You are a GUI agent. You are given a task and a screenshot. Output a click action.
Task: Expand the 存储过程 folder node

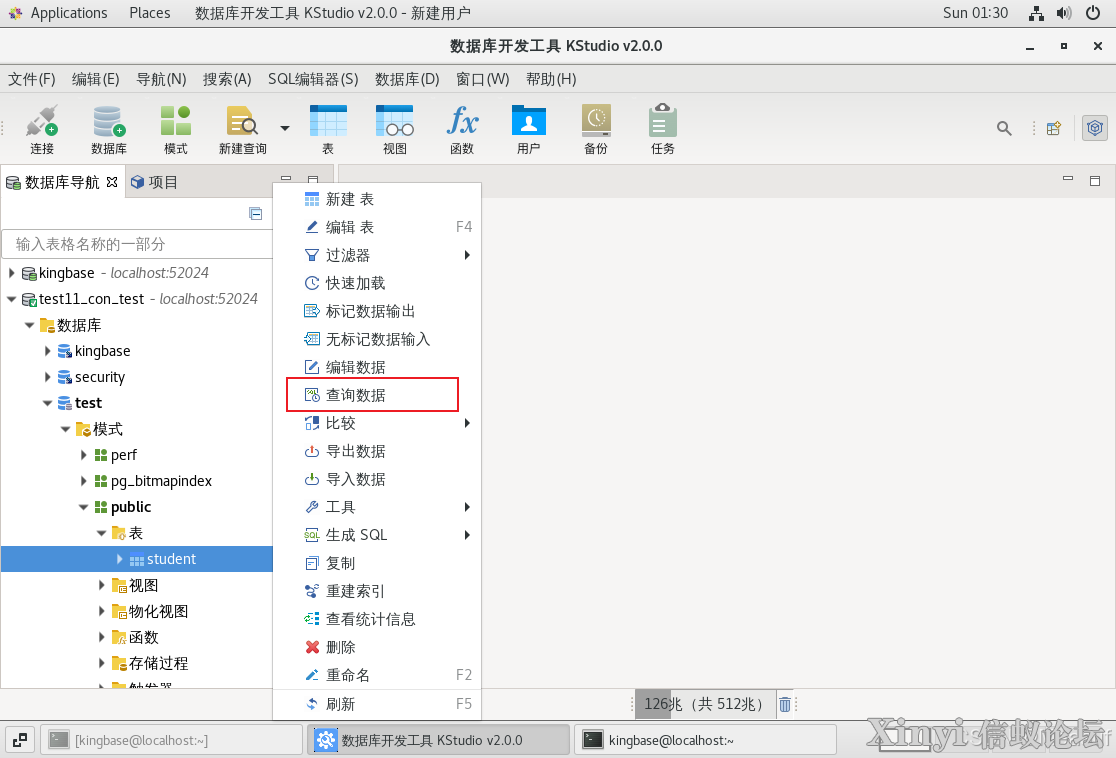point(102,663)
